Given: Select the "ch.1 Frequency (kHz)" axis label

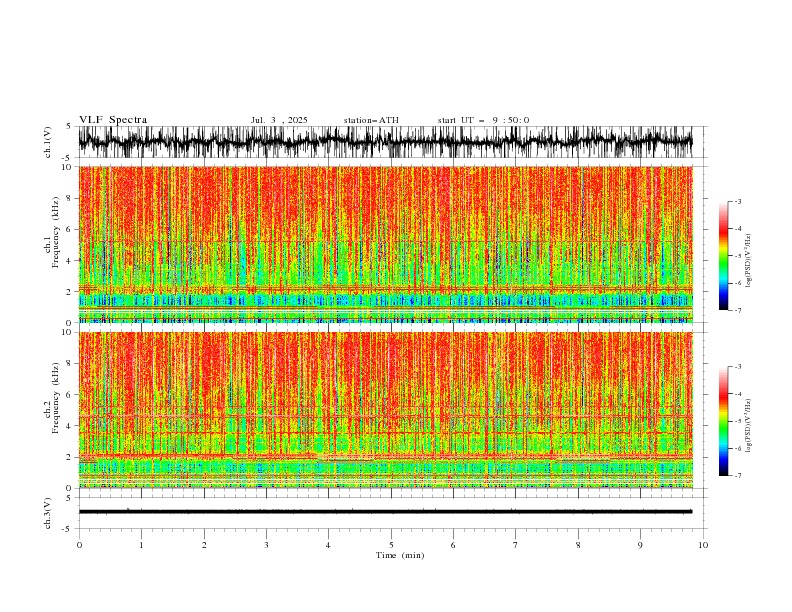Looking at the screenshot, I should [x=51, y=232].
